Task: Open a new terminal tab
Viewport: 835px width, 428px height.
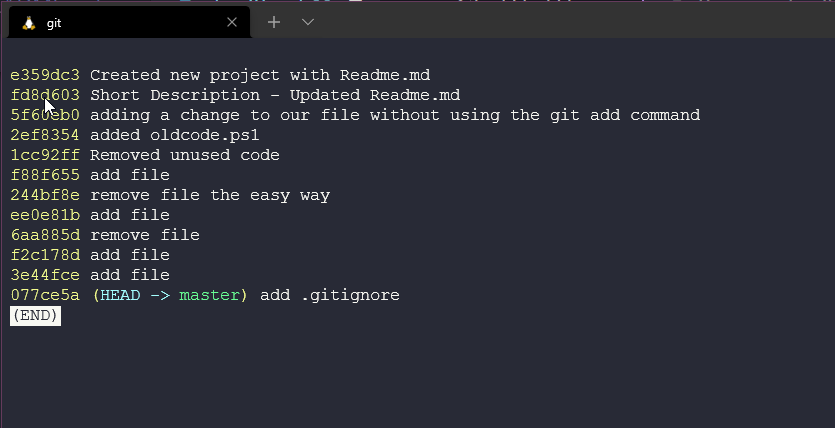Action: 273,22
